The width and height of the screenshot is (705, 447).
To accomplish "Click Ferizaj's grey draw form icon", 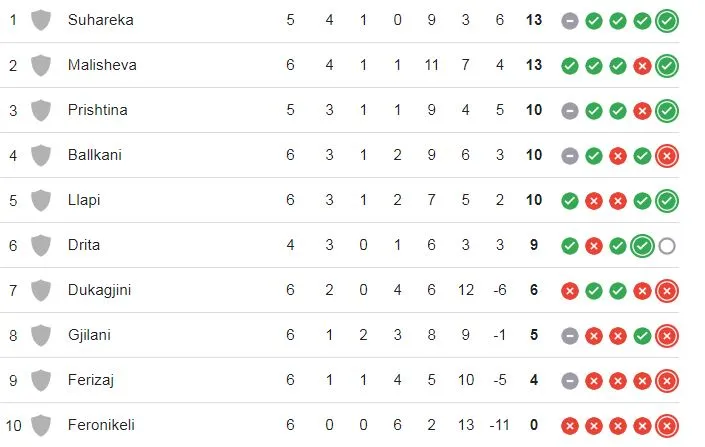I will [x=570, y=381].
